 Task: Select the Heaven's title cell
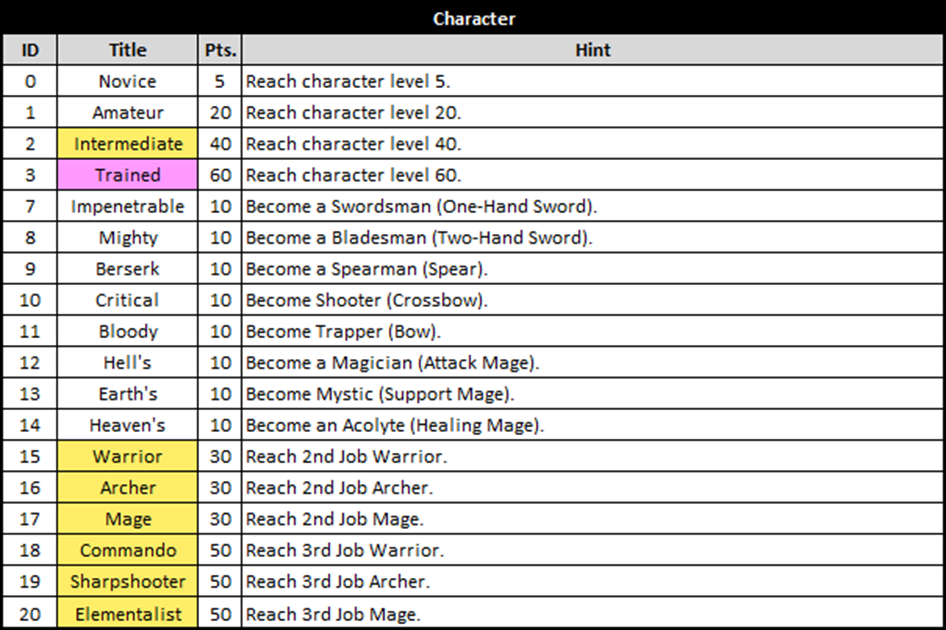127,425
